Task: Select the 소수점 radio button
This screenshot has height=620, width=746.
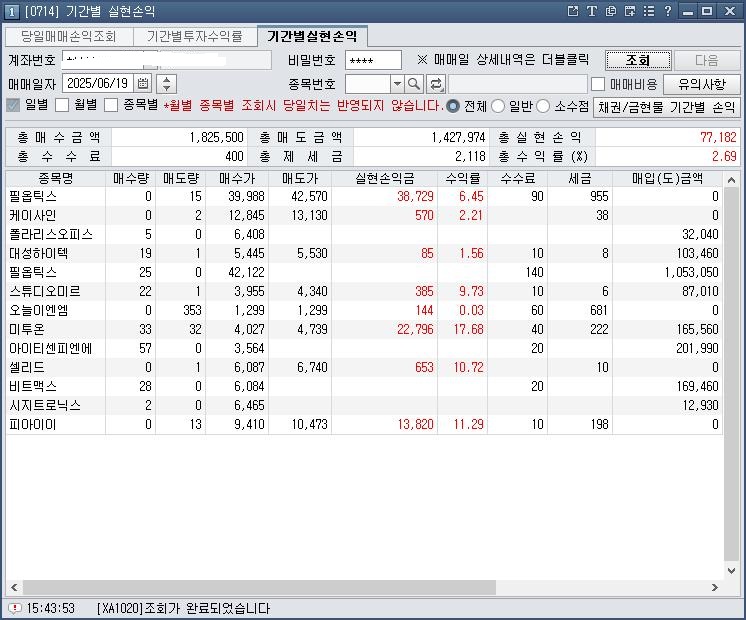Action: click(543, 106)
